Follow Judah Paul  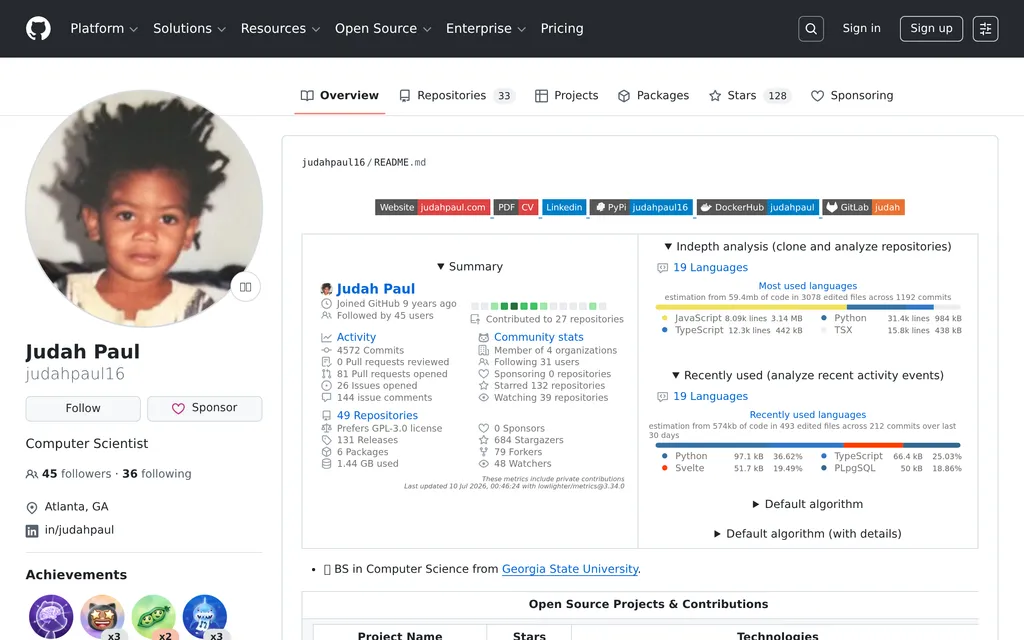pyautogui.click(x=83, y=408)
